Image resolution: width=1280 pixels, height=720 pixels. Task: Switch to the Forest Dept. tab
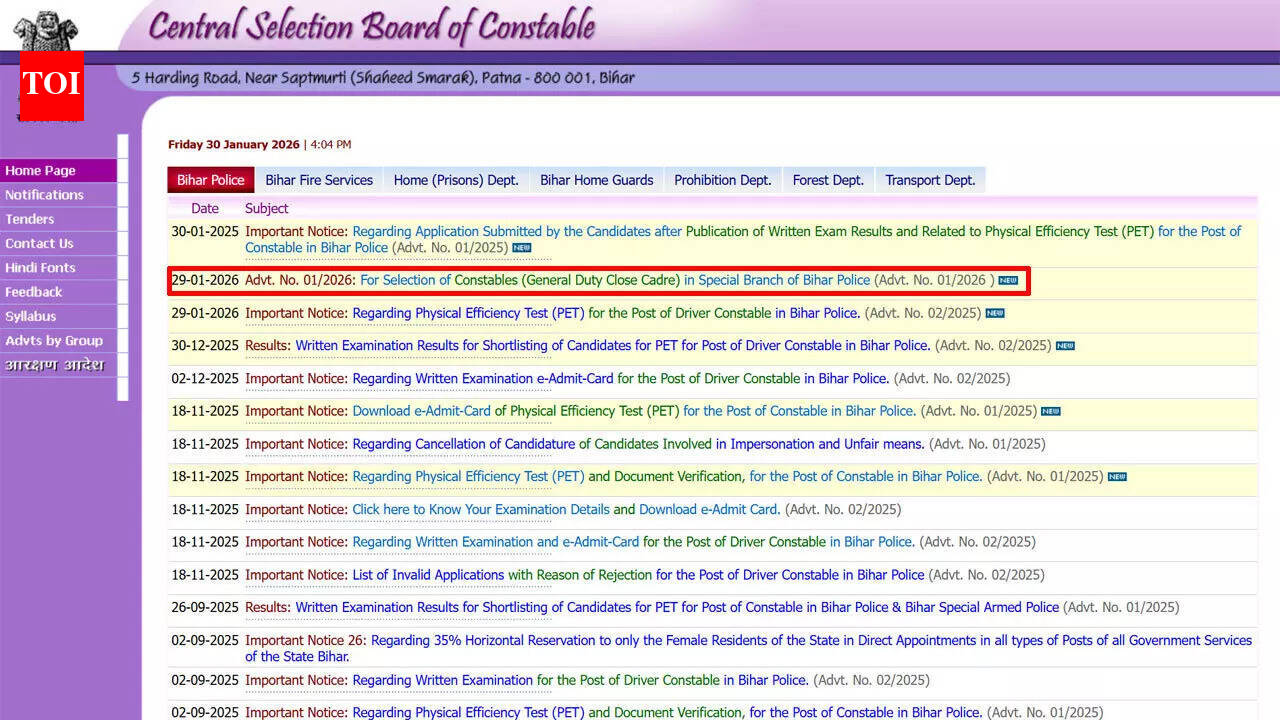pos(828,180)
